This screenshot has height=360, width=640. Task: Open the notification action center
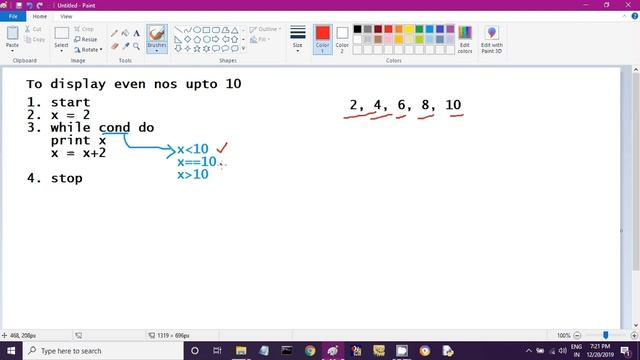625,351
